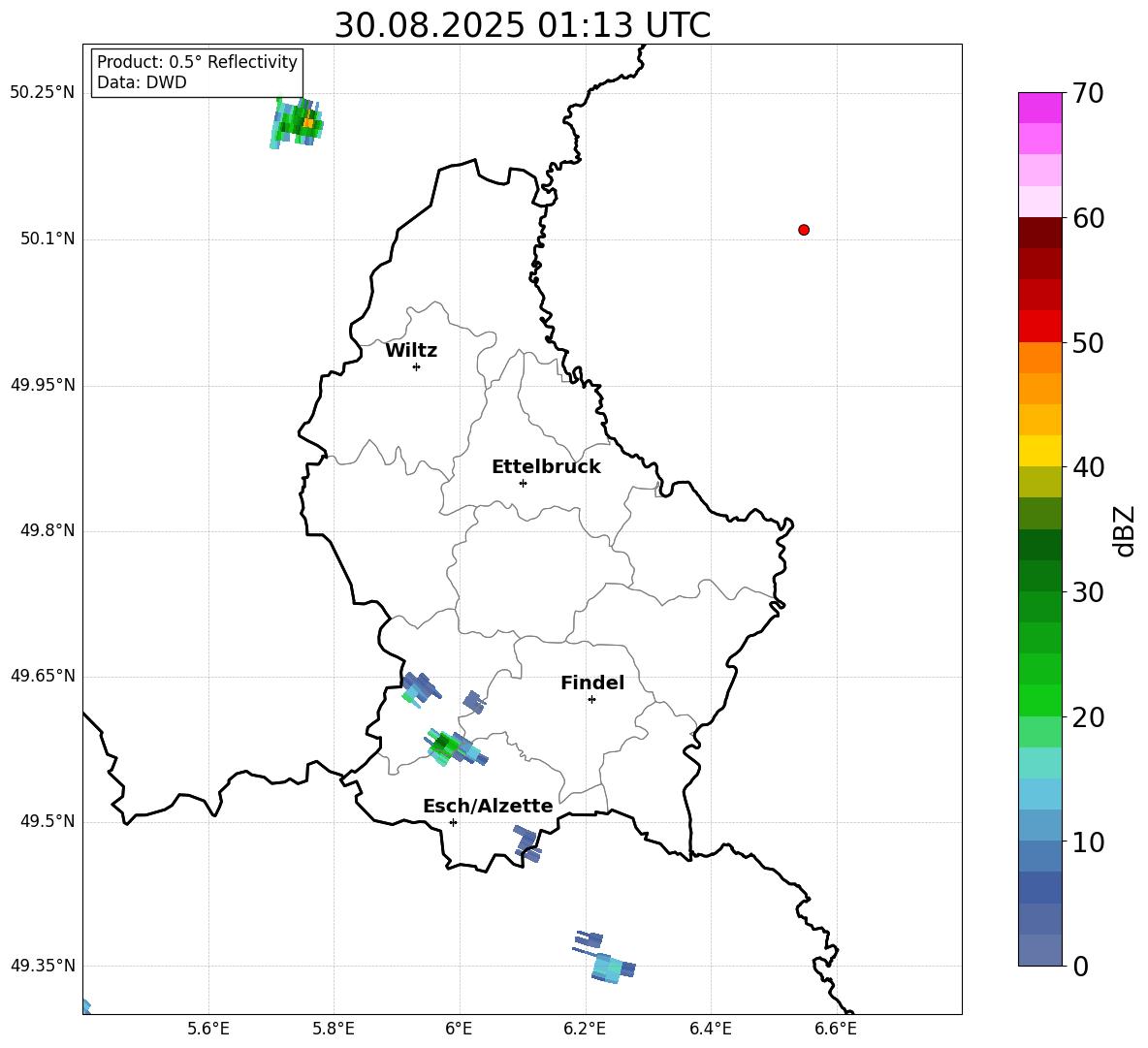Click the orange colorbar segment just below 50
The image size is (1148, 1048).
[1039, 358]
